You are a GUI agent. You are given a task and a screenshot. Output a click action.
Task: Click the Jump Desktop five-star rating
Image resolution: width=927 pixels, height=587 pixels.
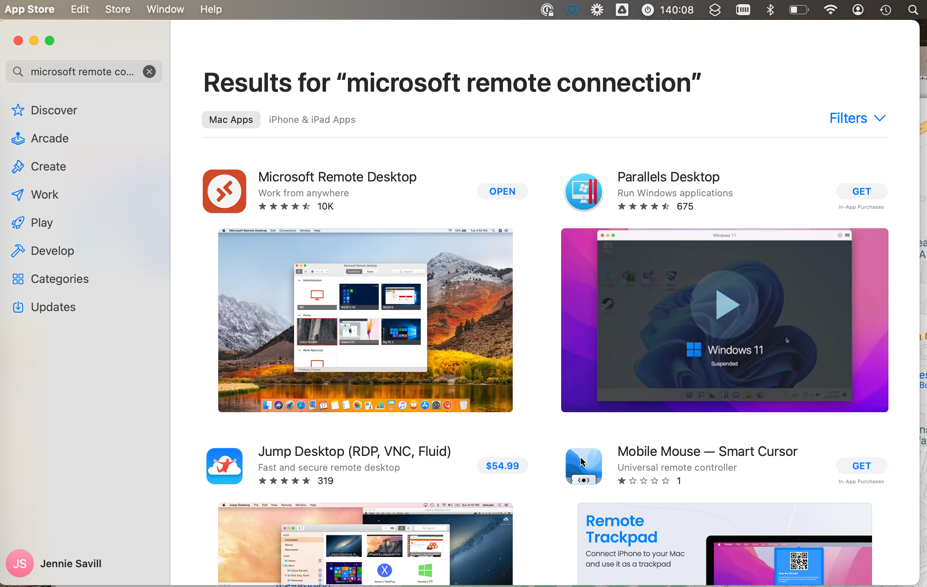(x=284, y=481)
